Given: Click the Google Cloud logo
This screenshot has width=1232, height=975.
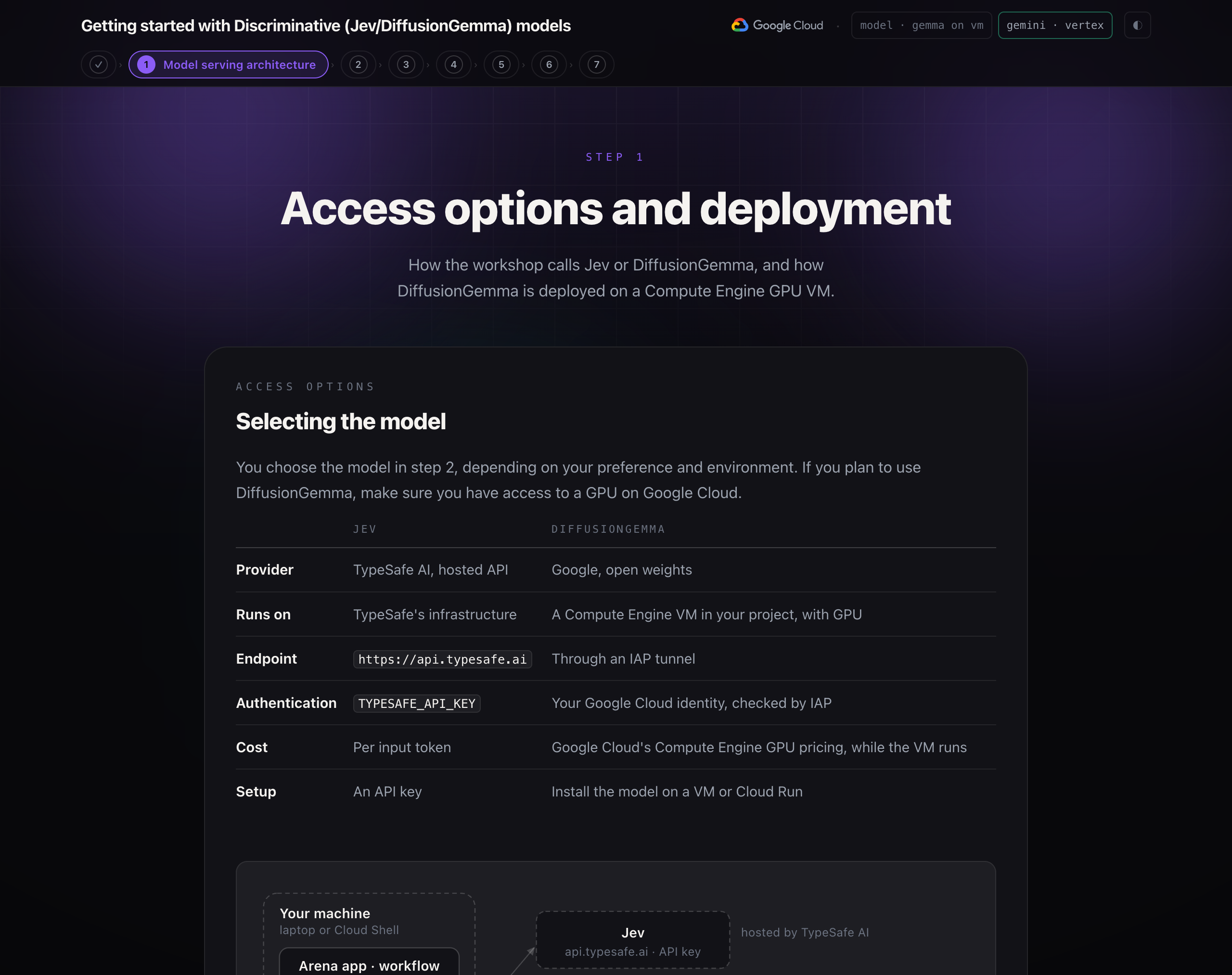Looking at the screenshot, I should pyautogui.click(x=778, y=25).
